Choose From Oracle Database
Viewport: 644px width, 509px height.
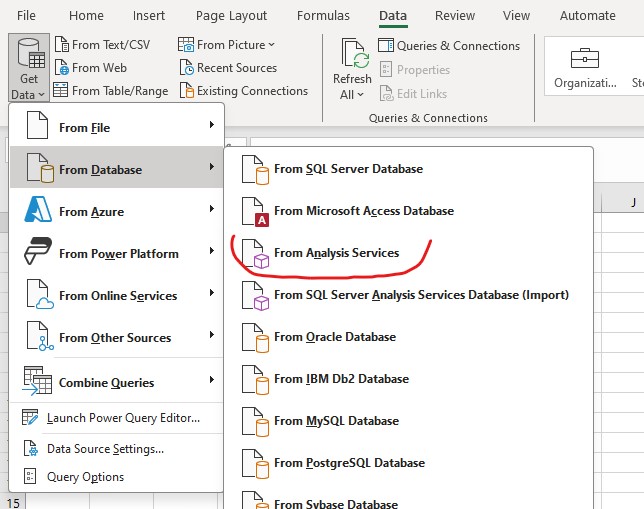[409, 337]
